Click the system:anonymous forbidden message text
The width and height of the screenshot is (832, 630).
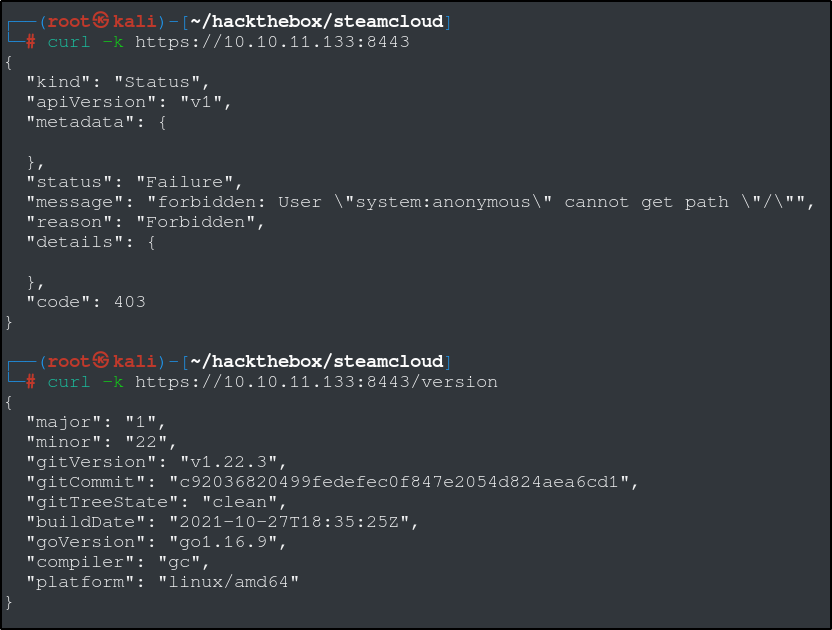click(481, 202)
